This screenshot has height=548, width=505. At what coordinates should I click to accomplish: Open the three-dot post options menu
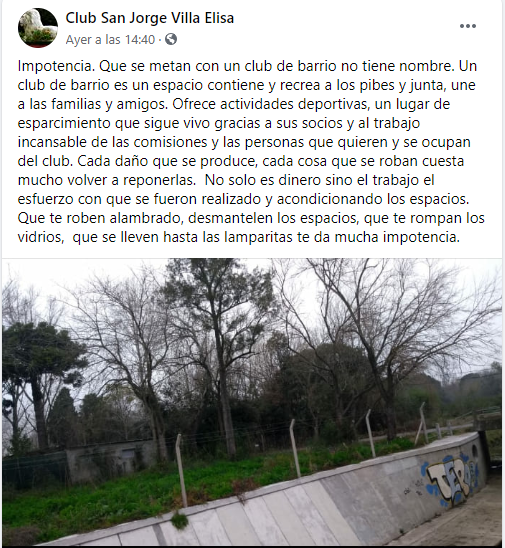click(468, 26)
